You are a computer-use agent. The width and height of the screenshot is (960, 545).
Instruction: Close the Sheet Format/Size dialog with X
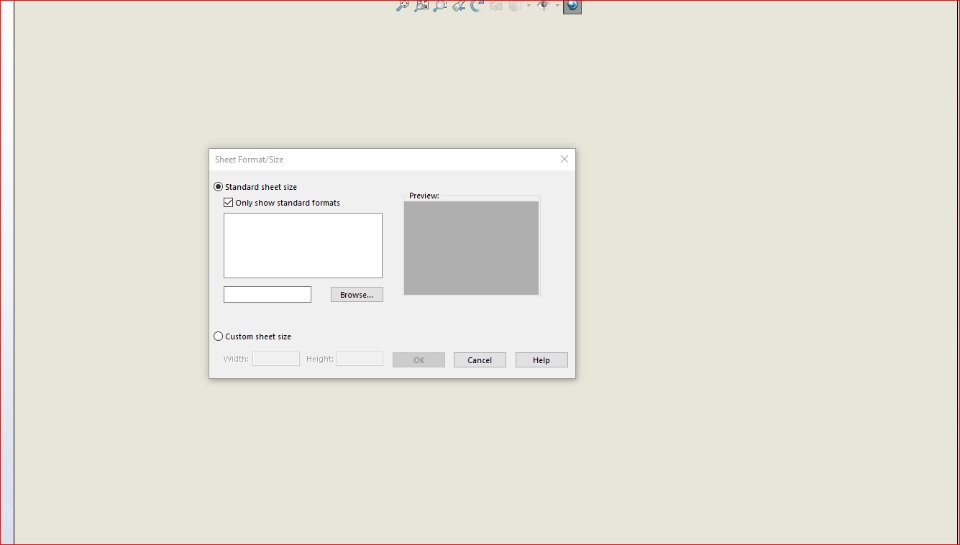click(564, 159)
